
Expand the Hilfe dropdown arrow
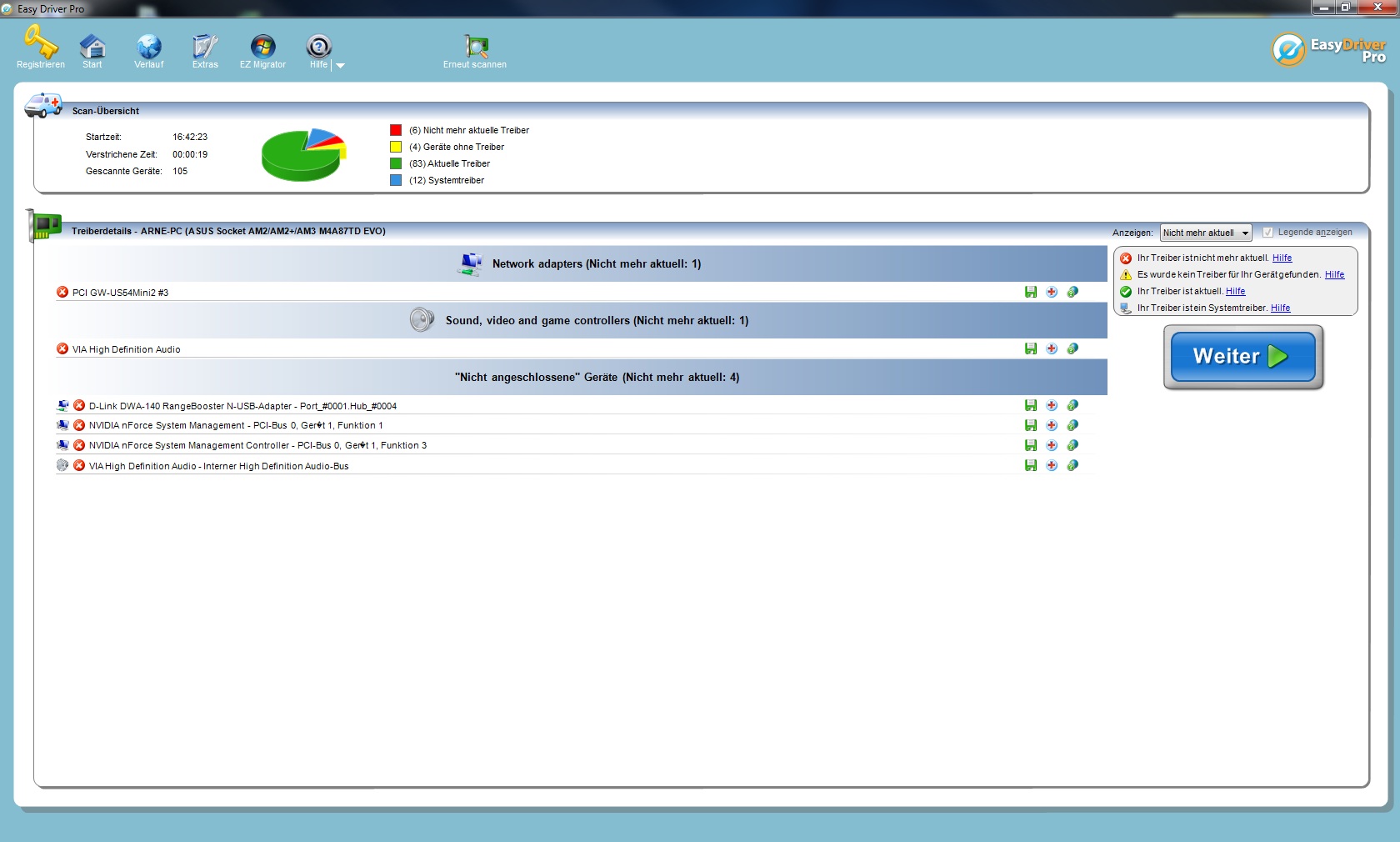click(x=340, y=65)
